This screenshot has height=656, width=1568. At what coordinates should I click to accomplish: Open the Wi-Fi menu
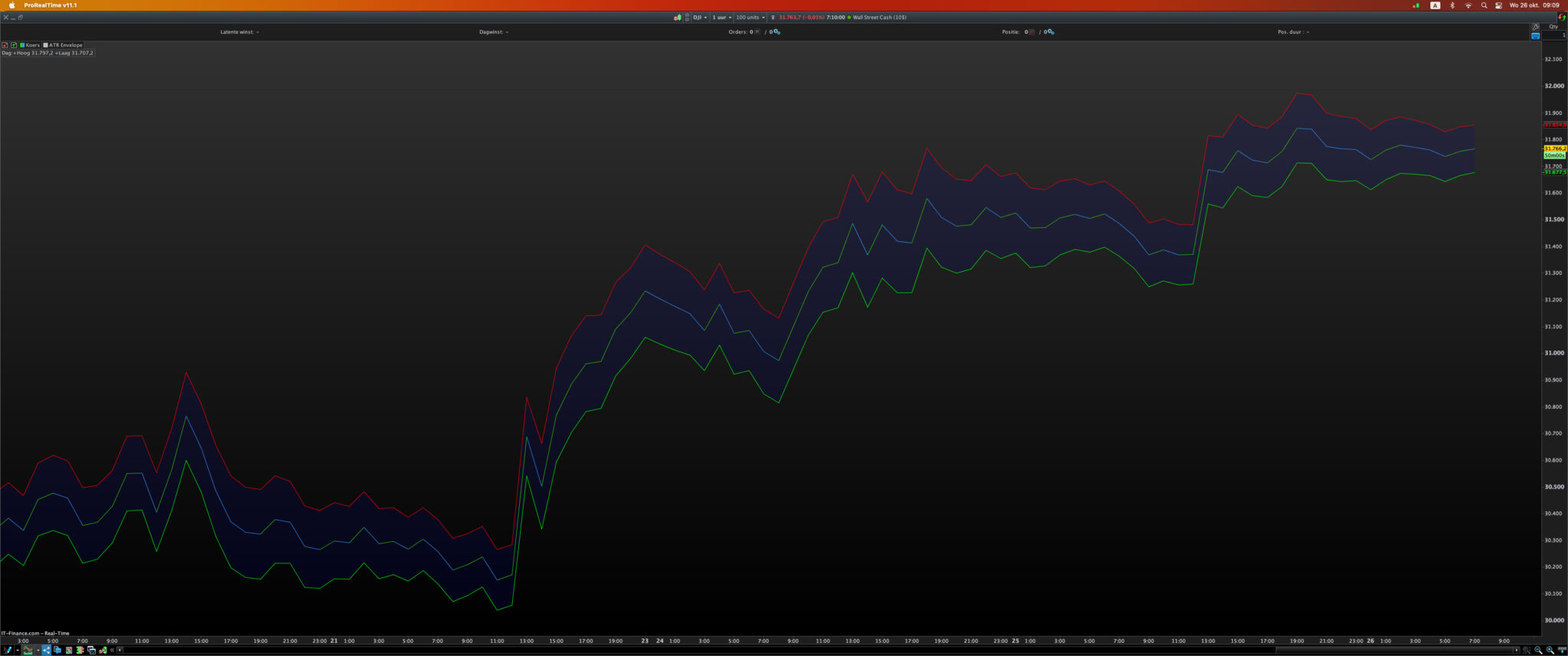pos(1468,5)
